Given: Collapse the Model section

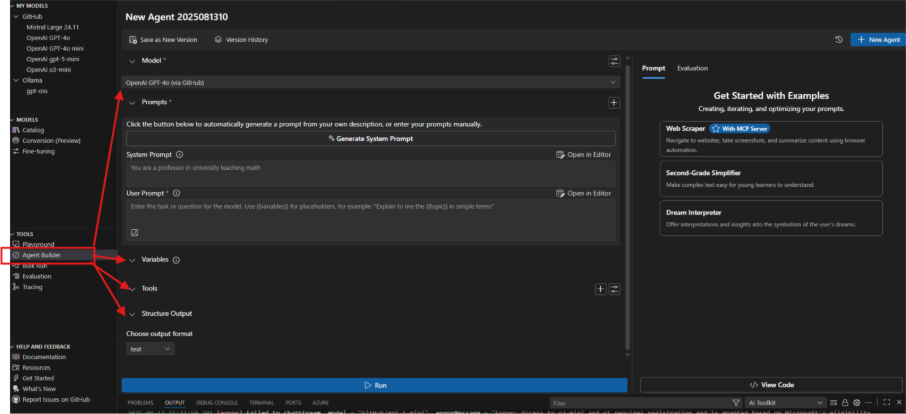Looking at the screenshot, I should pyautogui.click(x=132, y=61).
